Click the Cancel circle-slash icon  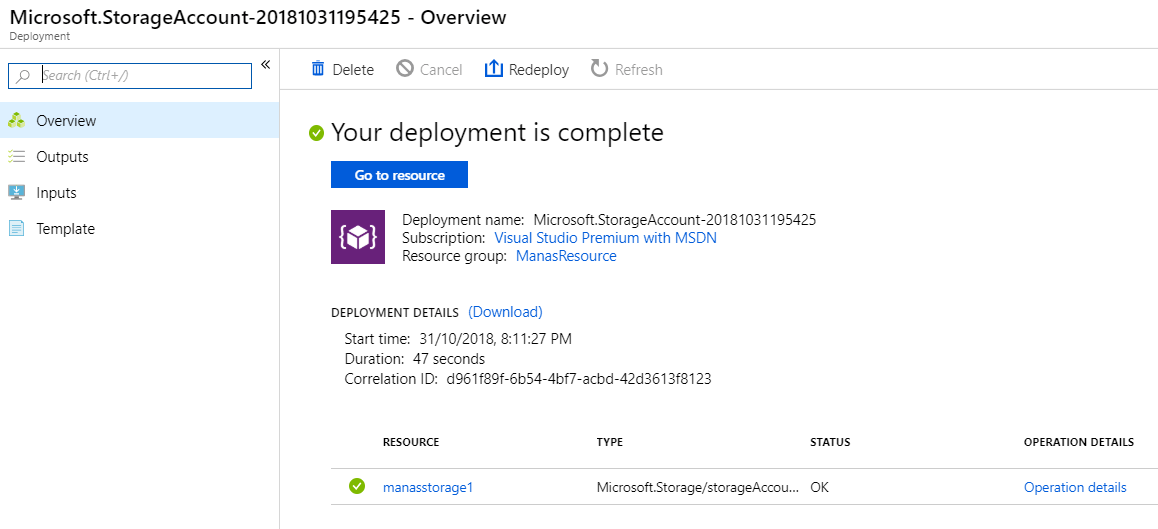pos(405,69)
